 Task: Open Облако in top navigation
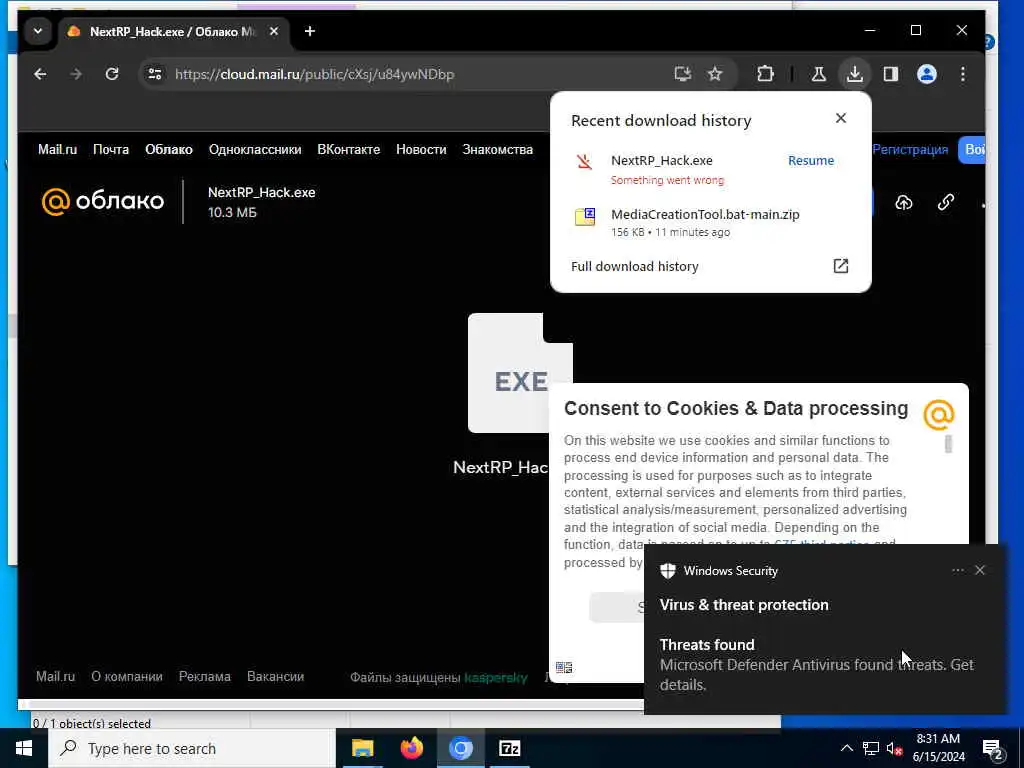[168, 150]
